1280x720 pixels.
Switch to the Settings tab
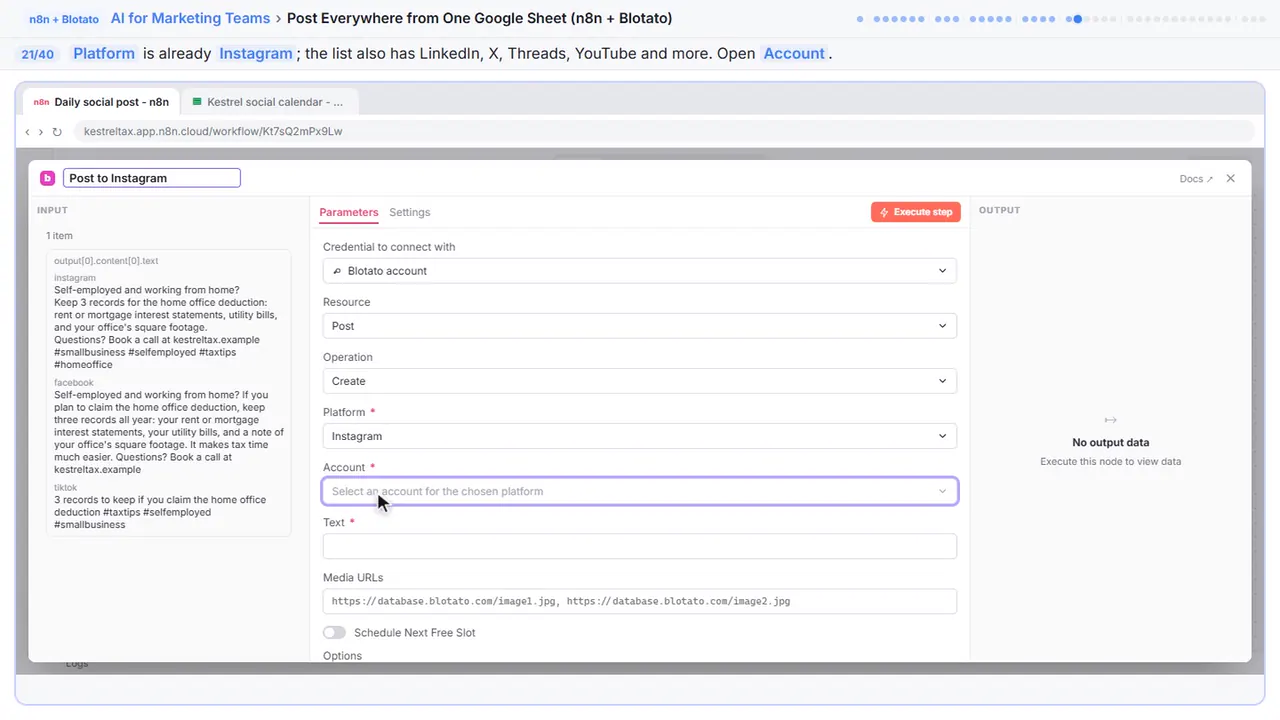click(410, 212)
